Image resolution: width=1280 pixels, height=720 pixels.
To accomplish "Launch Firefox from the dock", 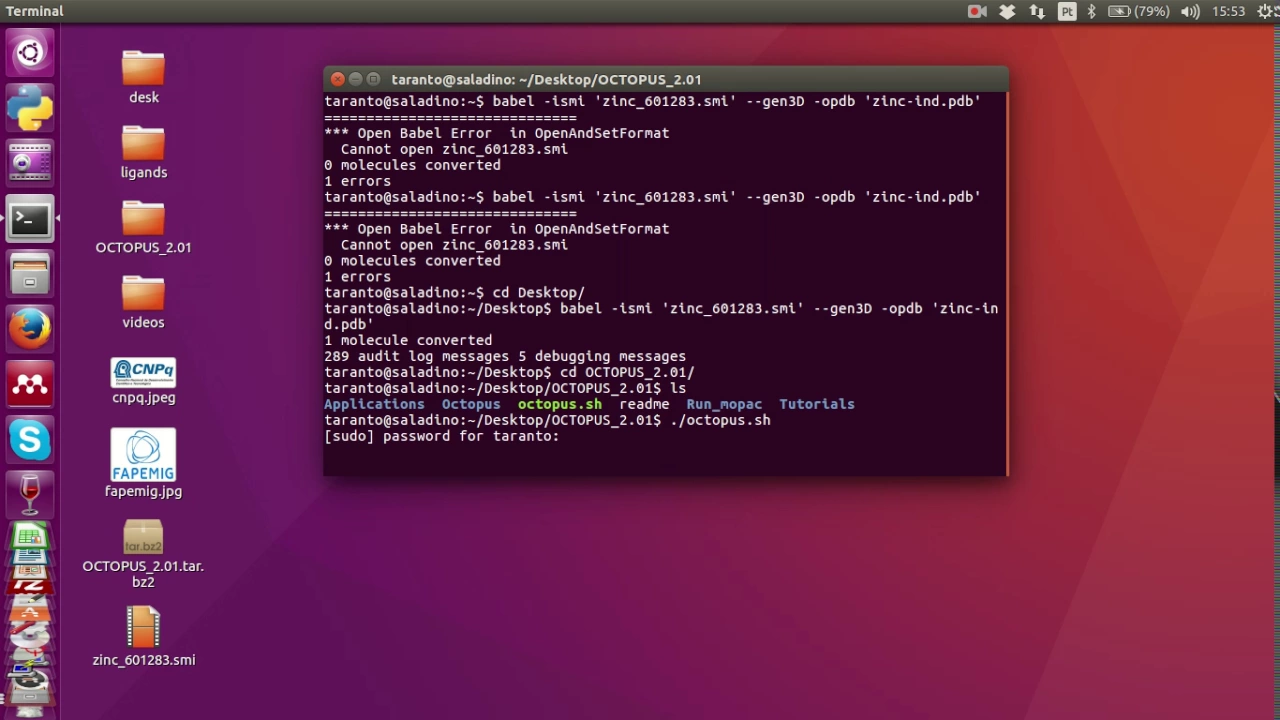I will 30,328.
